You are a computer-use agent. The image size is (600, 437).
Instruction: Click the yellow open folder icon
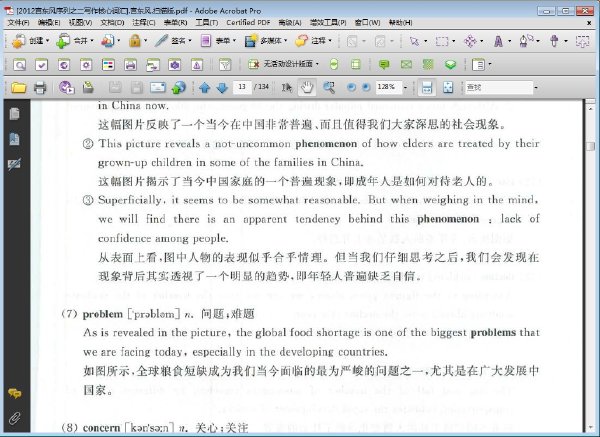(x=18, y=88)
